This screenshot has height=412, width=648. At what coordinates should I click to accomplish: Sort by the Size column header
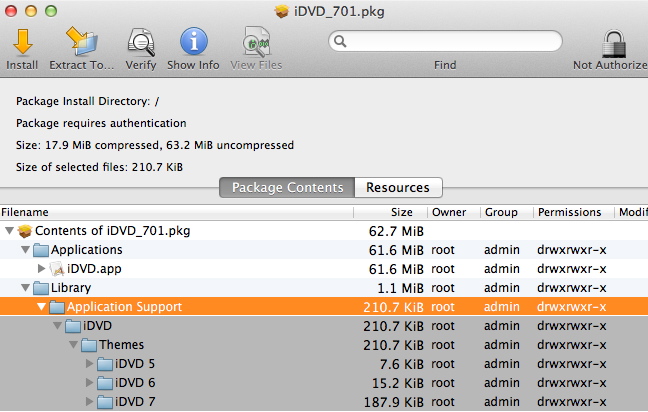coord(391,212)
